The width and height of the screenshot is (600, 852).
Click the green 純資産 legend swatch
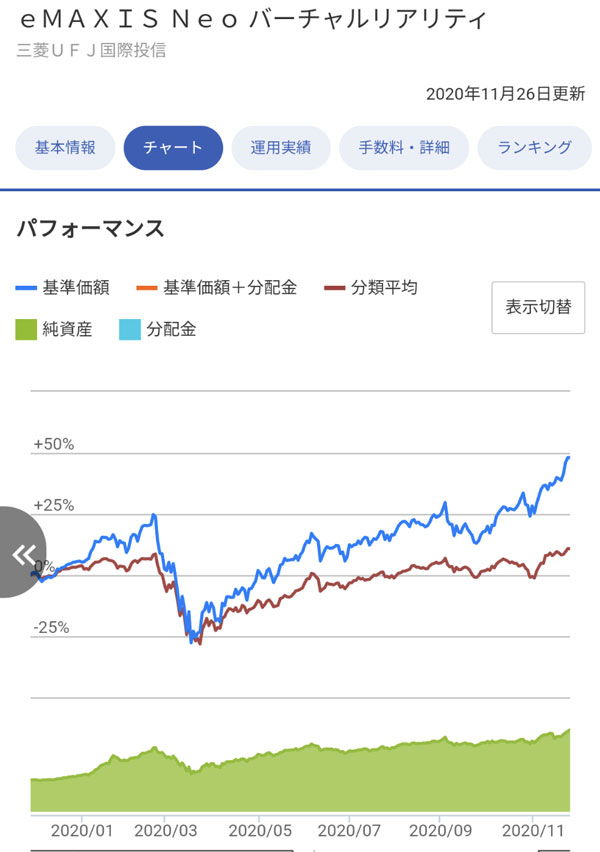click(x=28, y=329)
